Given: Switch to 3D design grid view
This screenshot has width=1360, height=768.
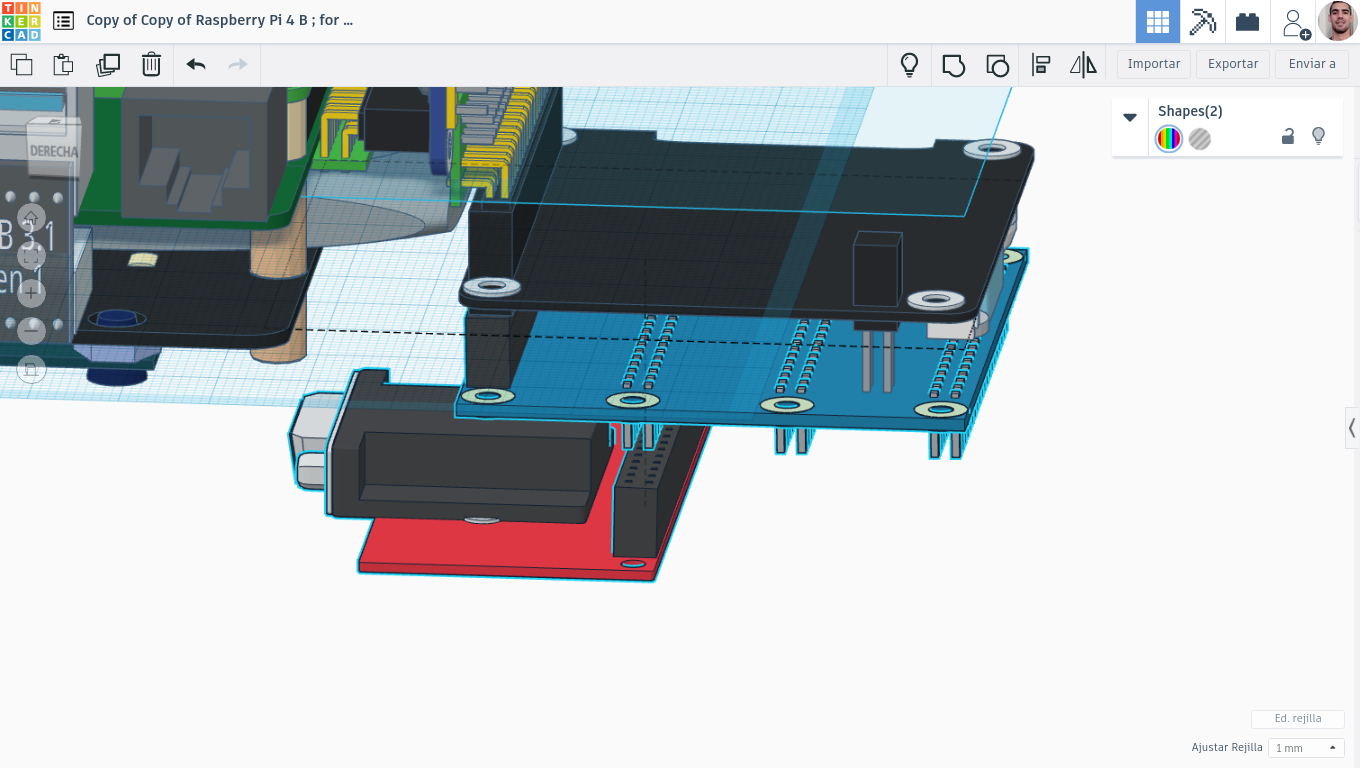Looking at the screenshot, I should click(1157, 21).
